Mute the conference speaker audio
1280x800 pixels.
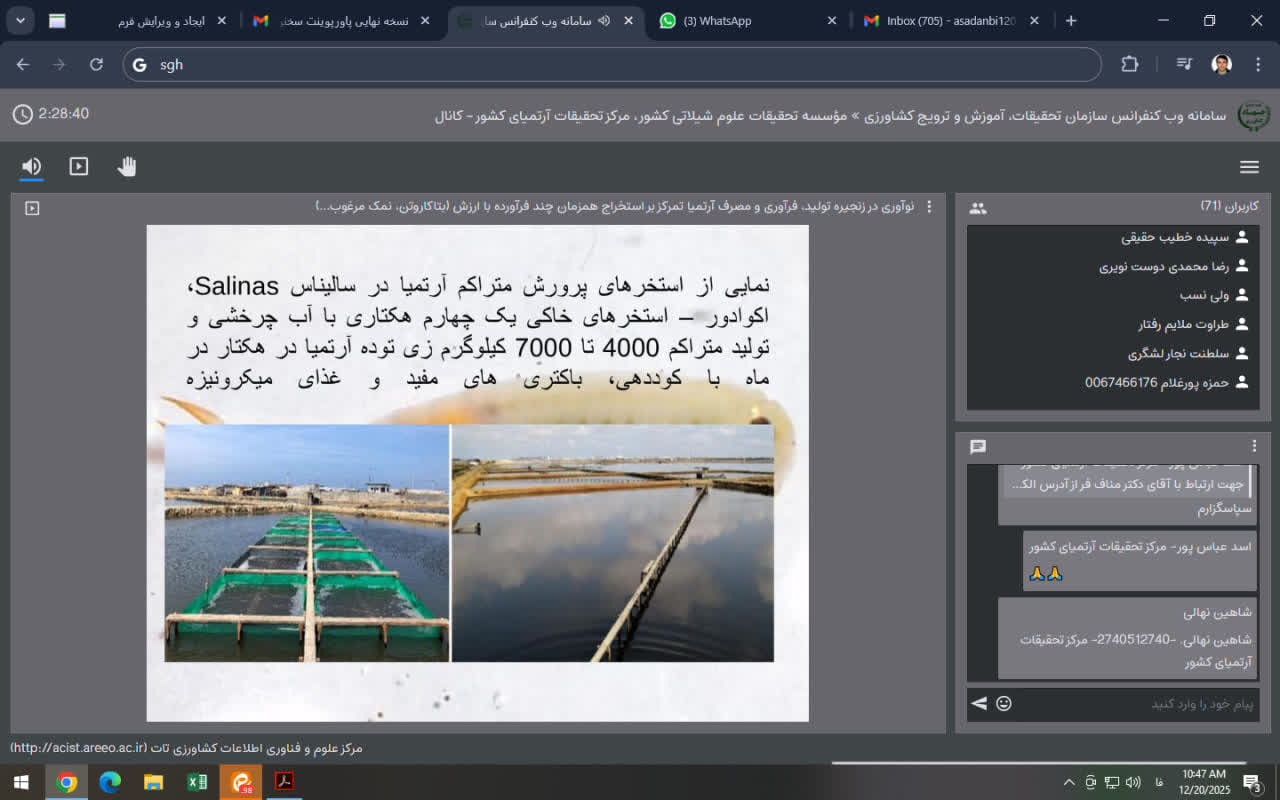32,167
